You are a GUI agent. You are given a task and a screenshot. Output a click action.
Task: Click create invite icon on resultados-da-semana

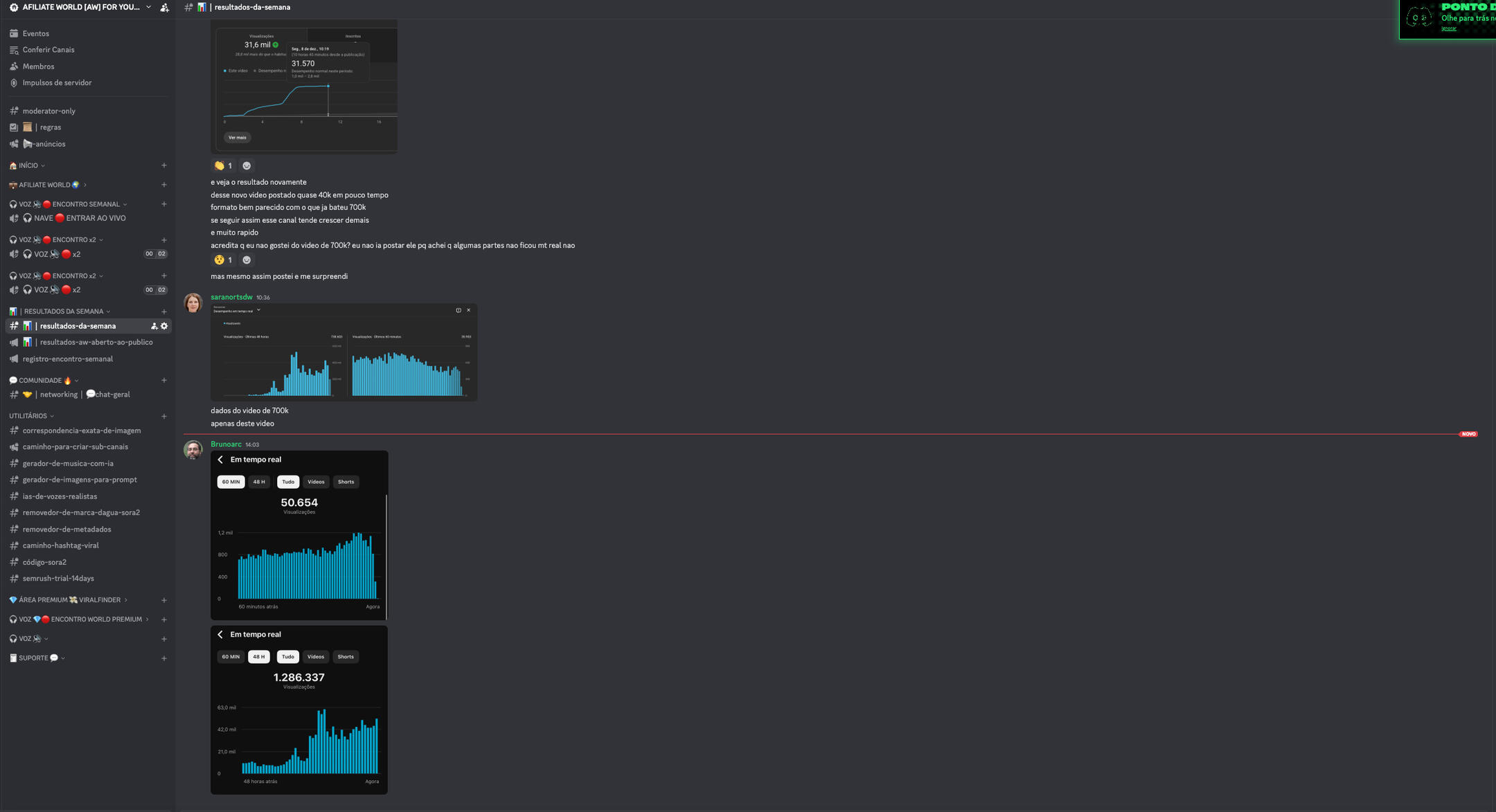coord(154,326)
